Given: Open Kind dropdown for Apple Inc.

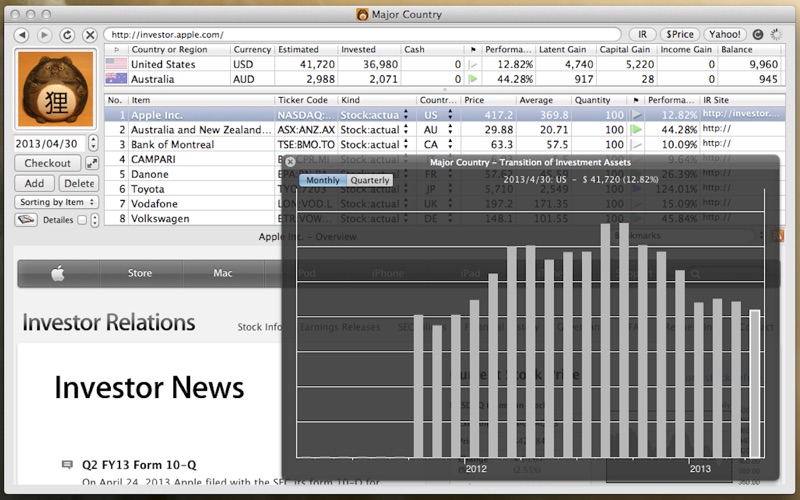Looking at the screenshot, I should tap(406, 115).
